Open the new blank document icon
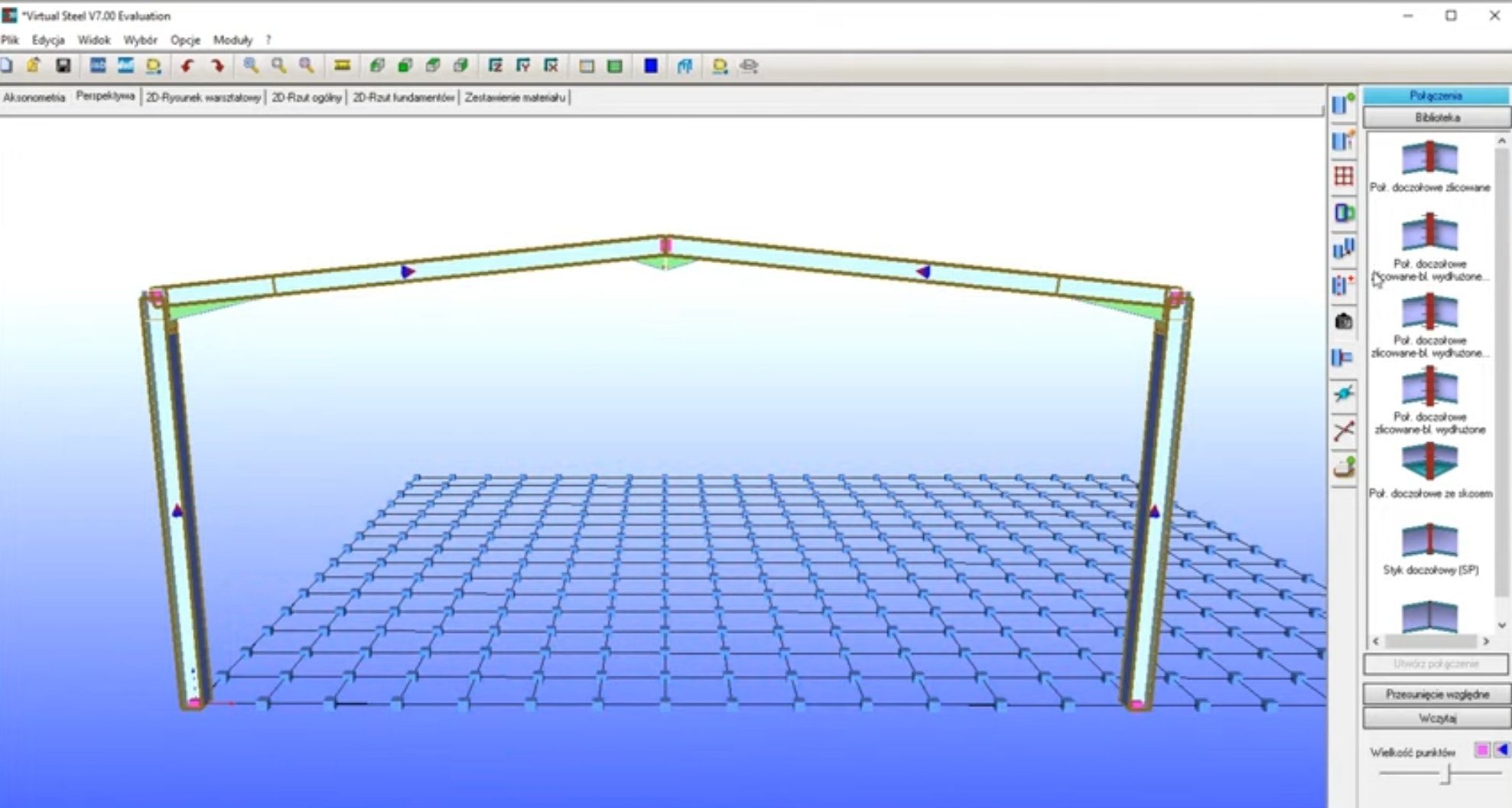The image size is (1512, 808). coord(7,66)
